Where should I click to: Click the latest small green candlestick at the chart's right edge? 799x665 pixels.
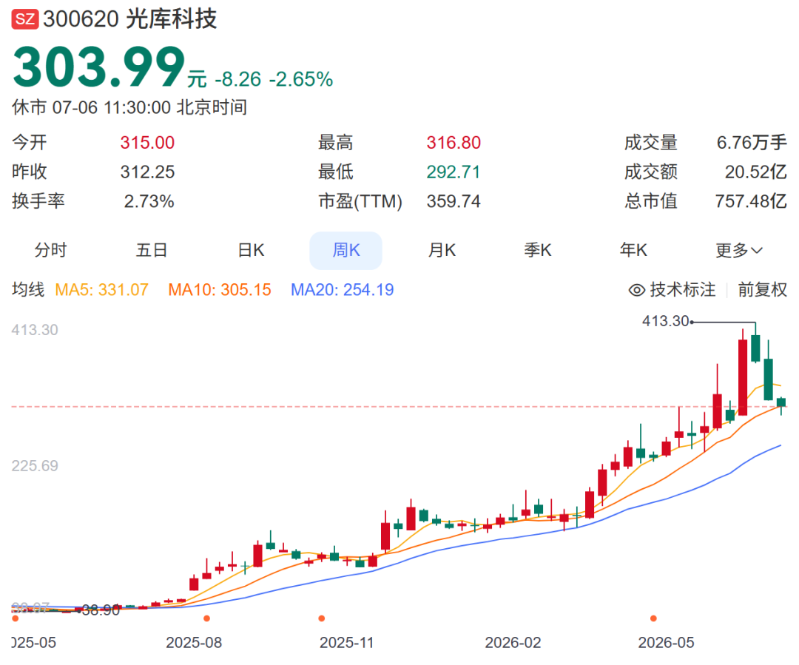coord(781,403)
